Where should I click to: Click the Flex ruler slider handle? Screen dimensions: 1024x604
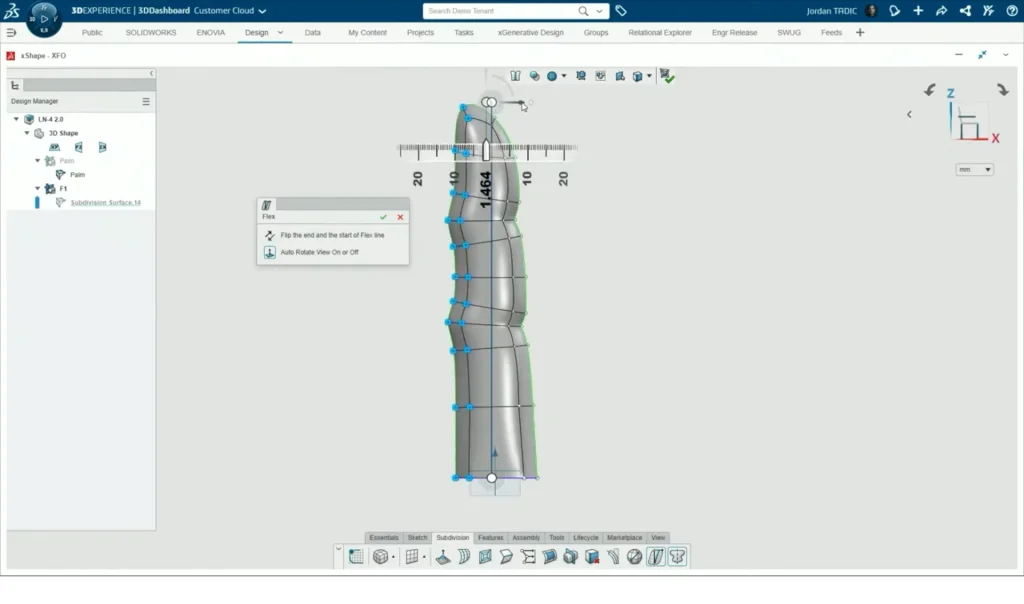(x=486, y=150)
